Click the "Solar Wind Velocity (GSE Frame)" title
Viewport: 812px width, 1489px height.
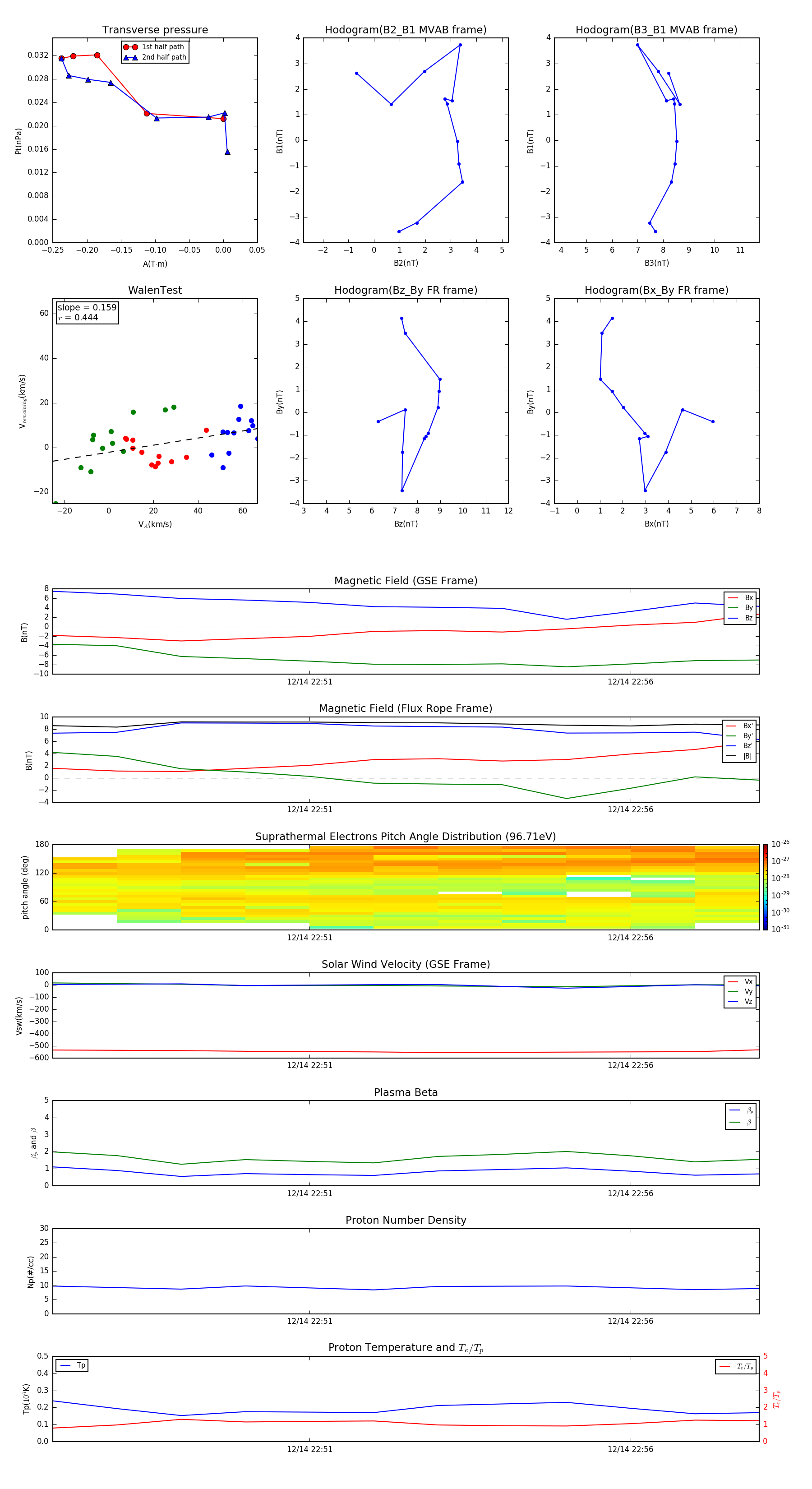(406, 965)
